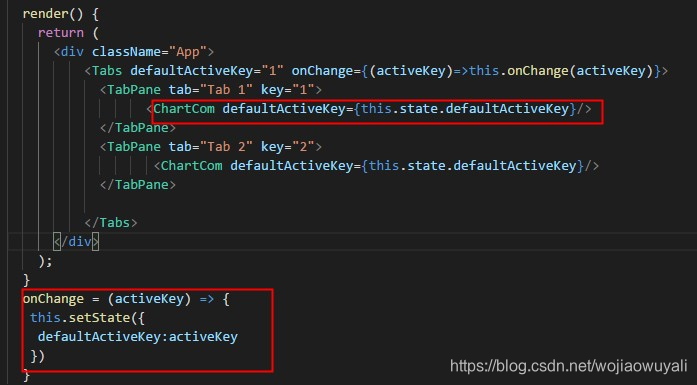Click the closing </div> tag
Viewport: 697px width, 385px height.
[x=76, y=242]
